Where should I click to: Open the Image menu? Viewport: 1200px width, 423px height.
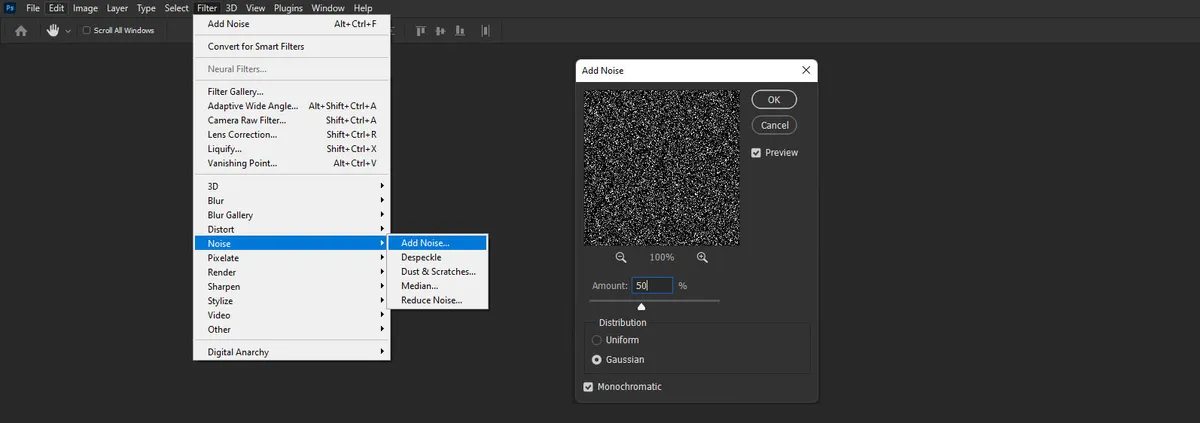(x=85, y=8)
